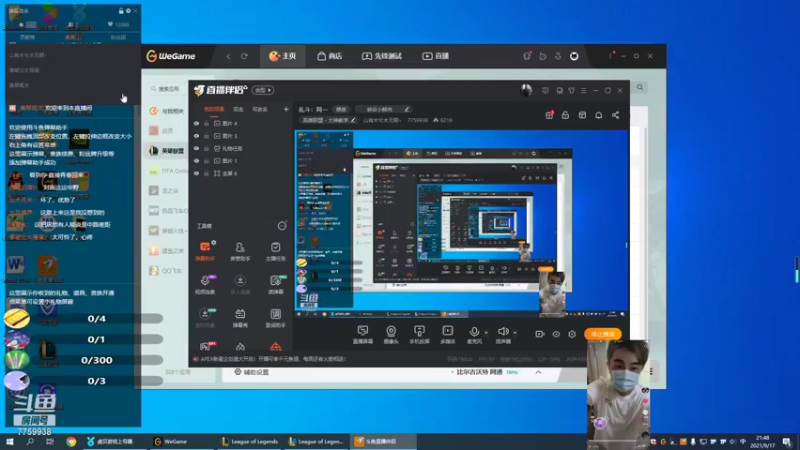Expand the 比尔吉沃特 网通 server selector chevron
Viewport: 800px width, 450px height.
[538, 372]
